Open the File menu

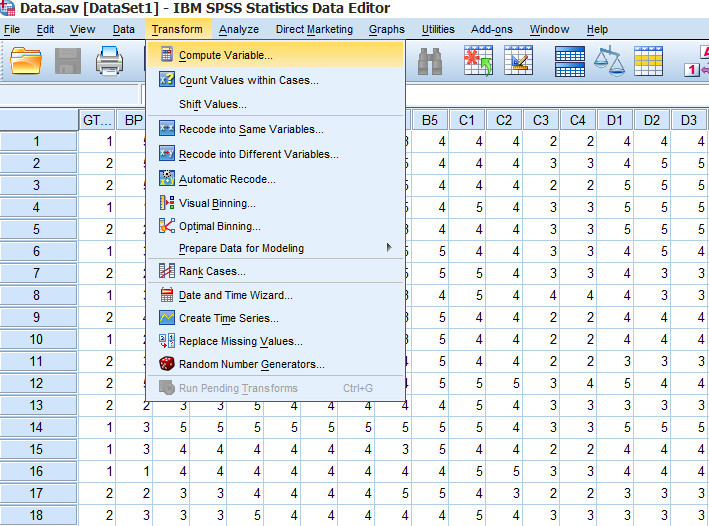[12, 29]
